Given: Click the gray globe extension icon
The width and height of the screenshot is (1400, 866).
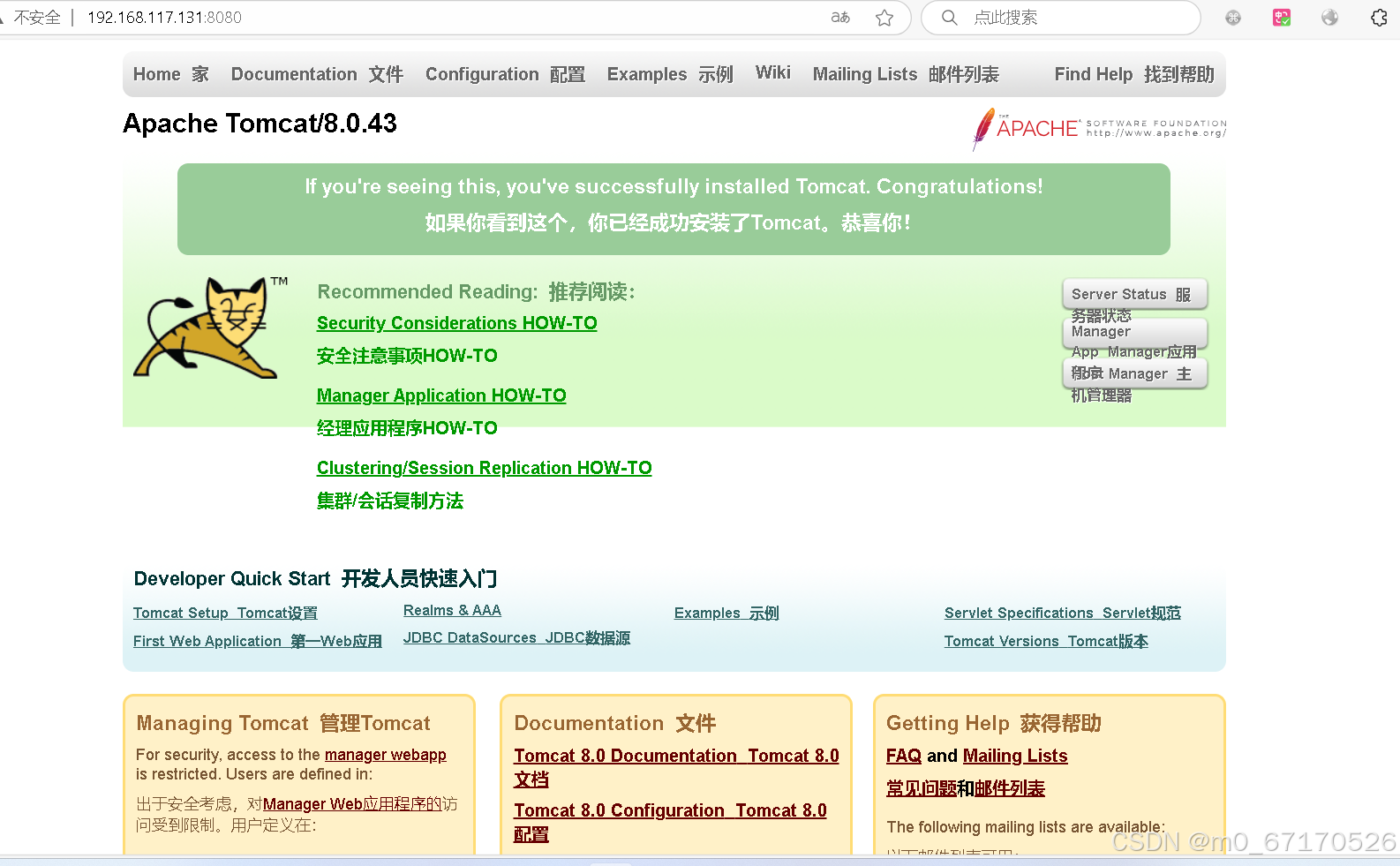Looking at the screenshot, I should click(x=1330, y=18).
